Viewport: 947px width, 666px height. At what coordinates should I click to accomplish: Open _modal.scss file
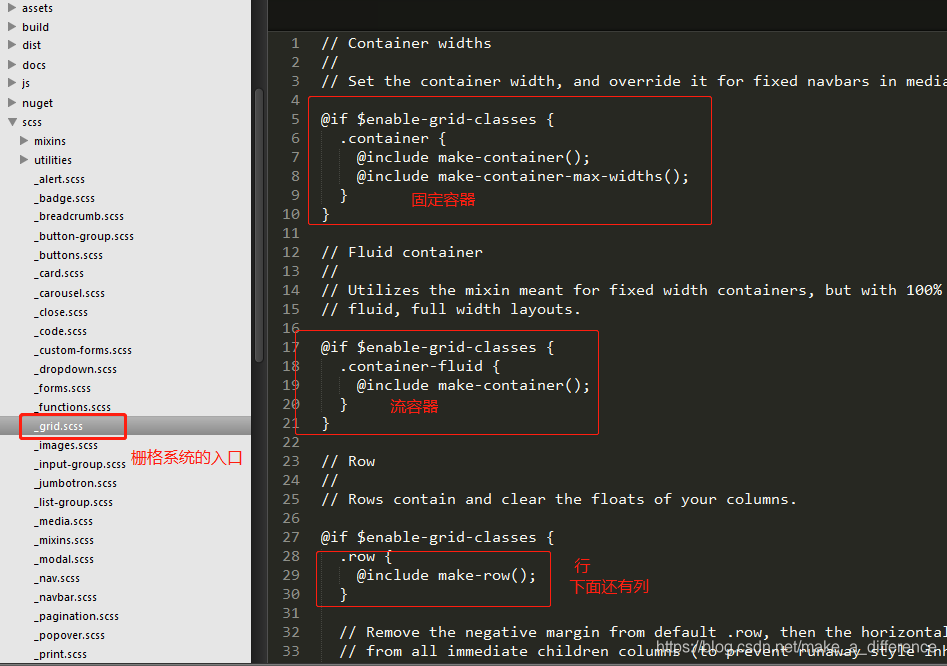(64, 560)
